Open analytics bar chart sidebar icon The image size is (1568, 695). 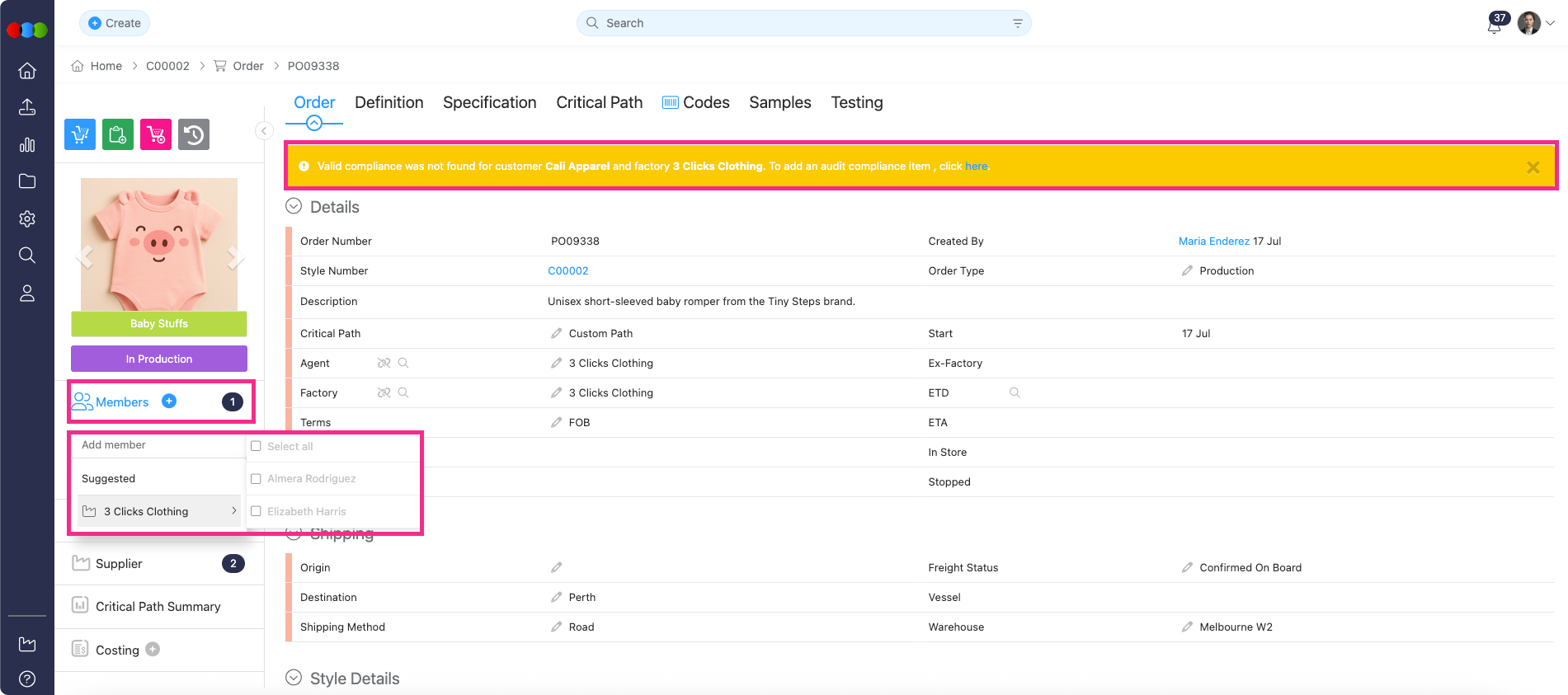(x=27, y=145)
